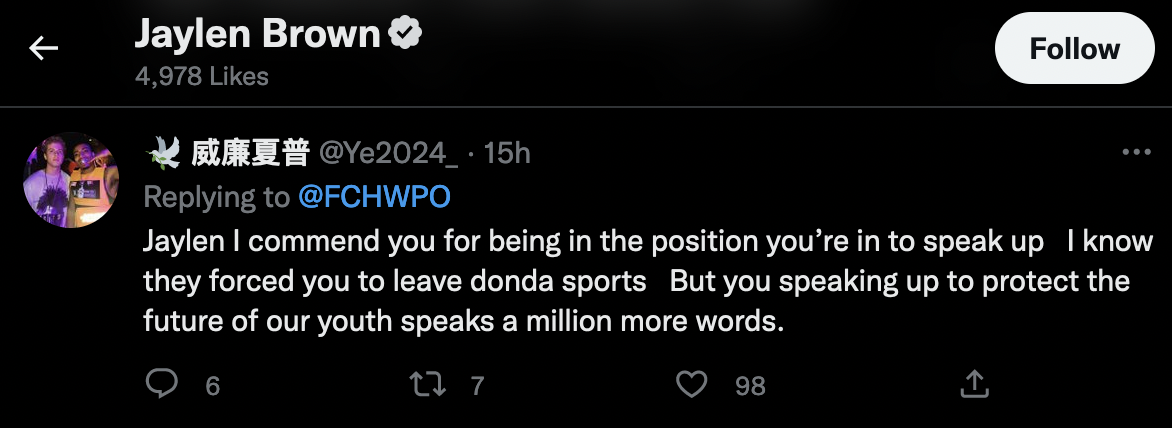This screenshot has height=428, width=1172.
Task: Click the reply speech bubble icon
Action: (162, 384)
